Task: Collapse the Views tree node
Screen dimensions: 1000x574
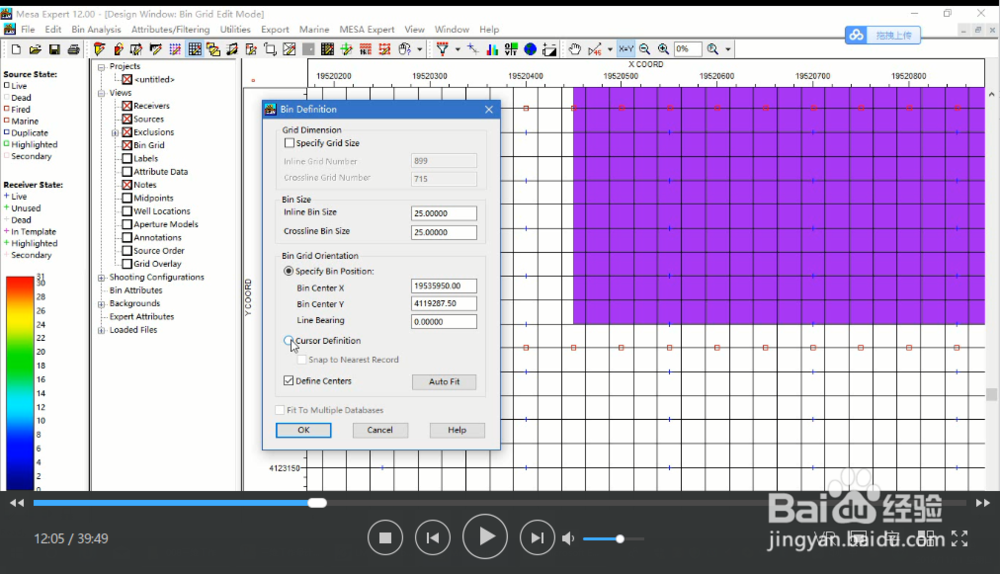Action: click(x=101, y=93)
